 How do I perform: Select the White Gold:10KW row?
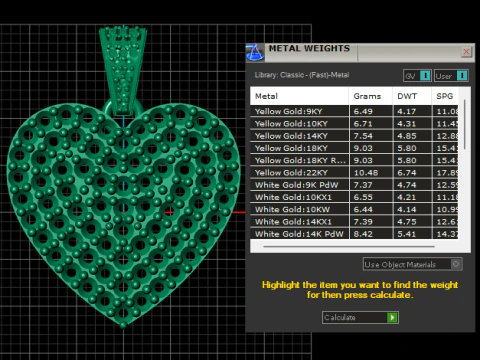tap(354, 209)
